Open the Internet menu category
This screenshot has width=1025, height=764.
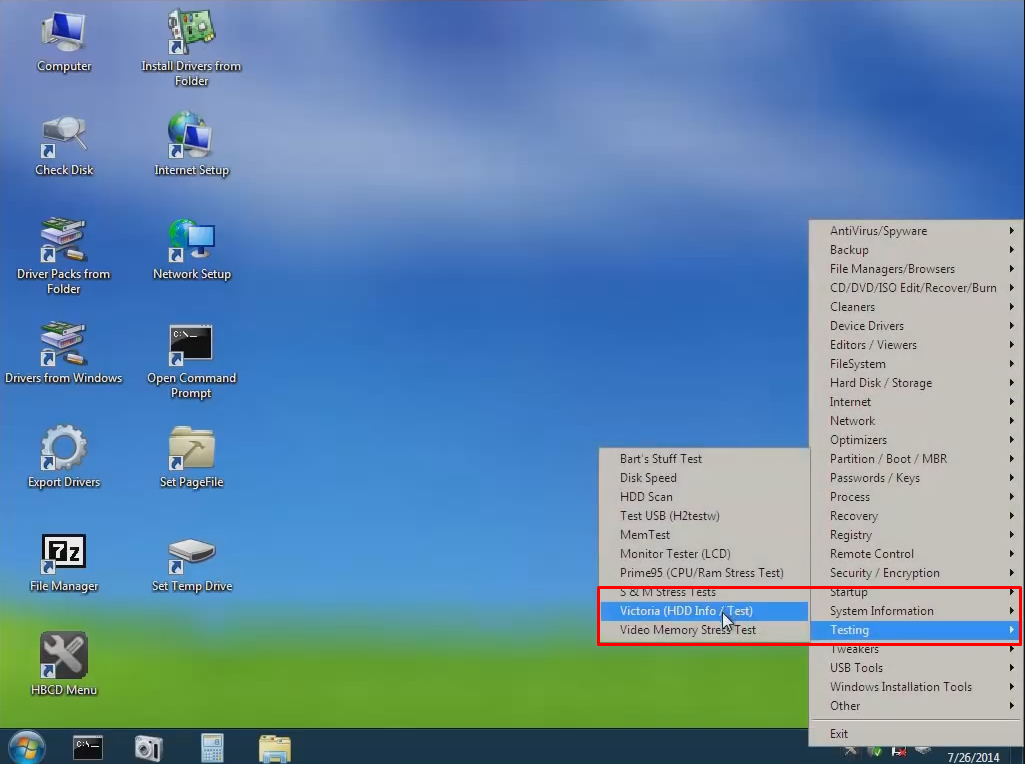[915, 401]
